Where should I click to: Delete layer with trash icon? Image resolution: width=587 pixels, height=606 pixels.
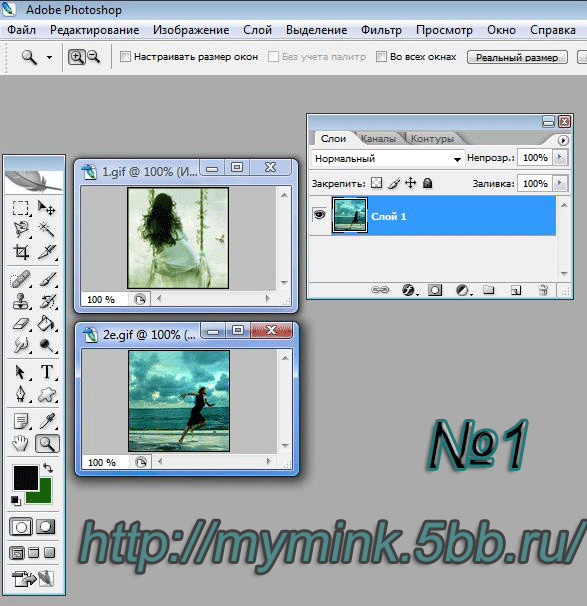coord(543,290)
